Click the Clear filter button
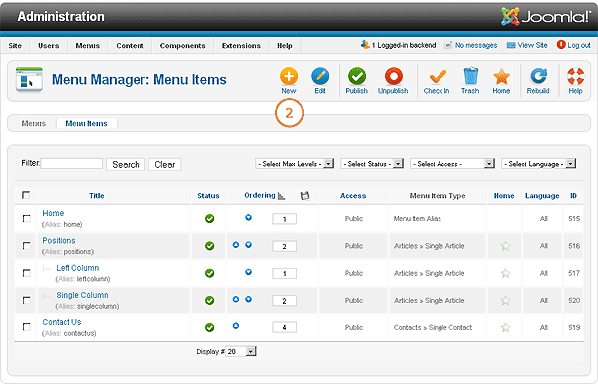The height and width of the screenshot is (385, 598). (165, 164)
